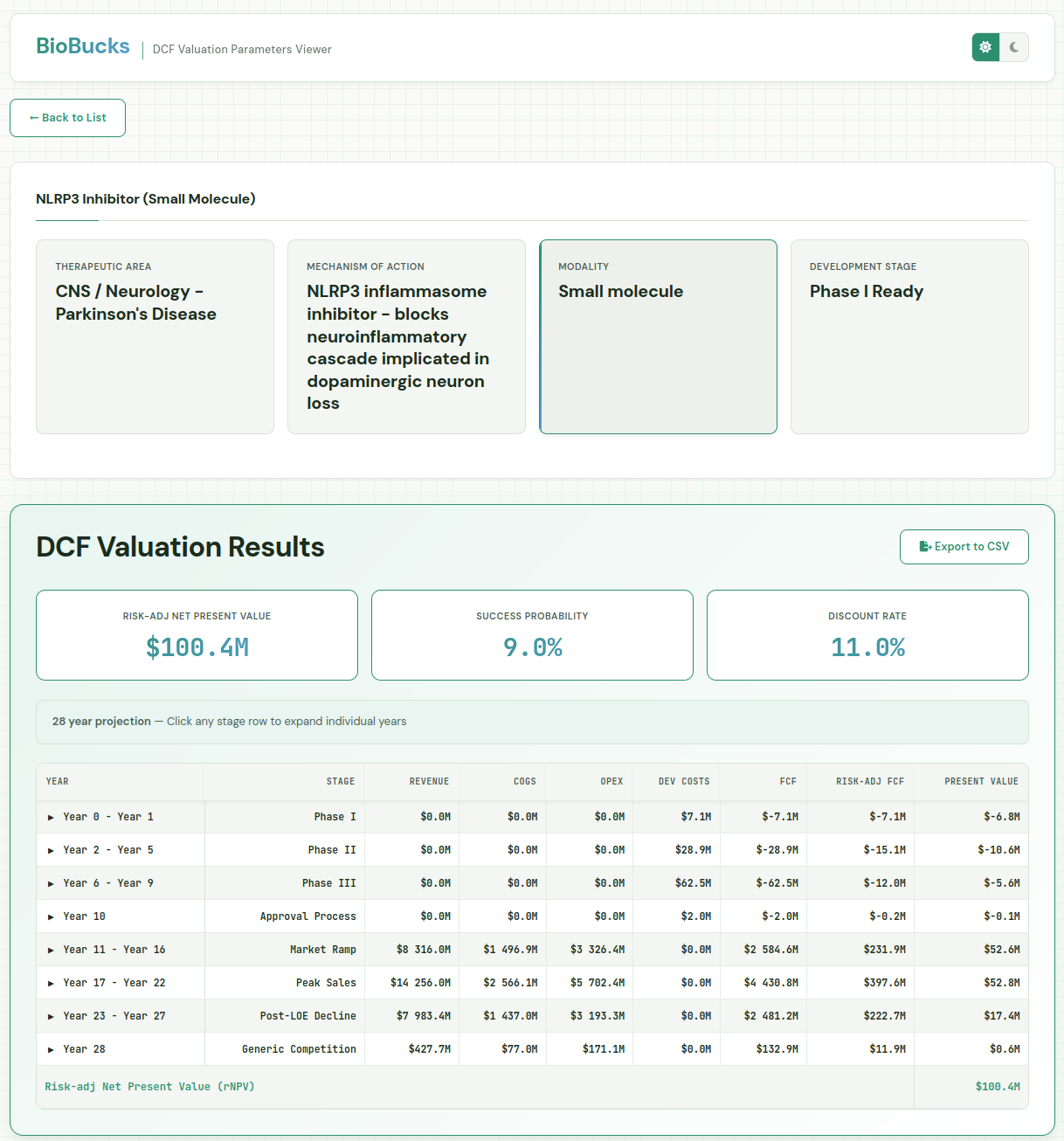Select the Development Stage card
The image size is (1064, 1141).
909,336
